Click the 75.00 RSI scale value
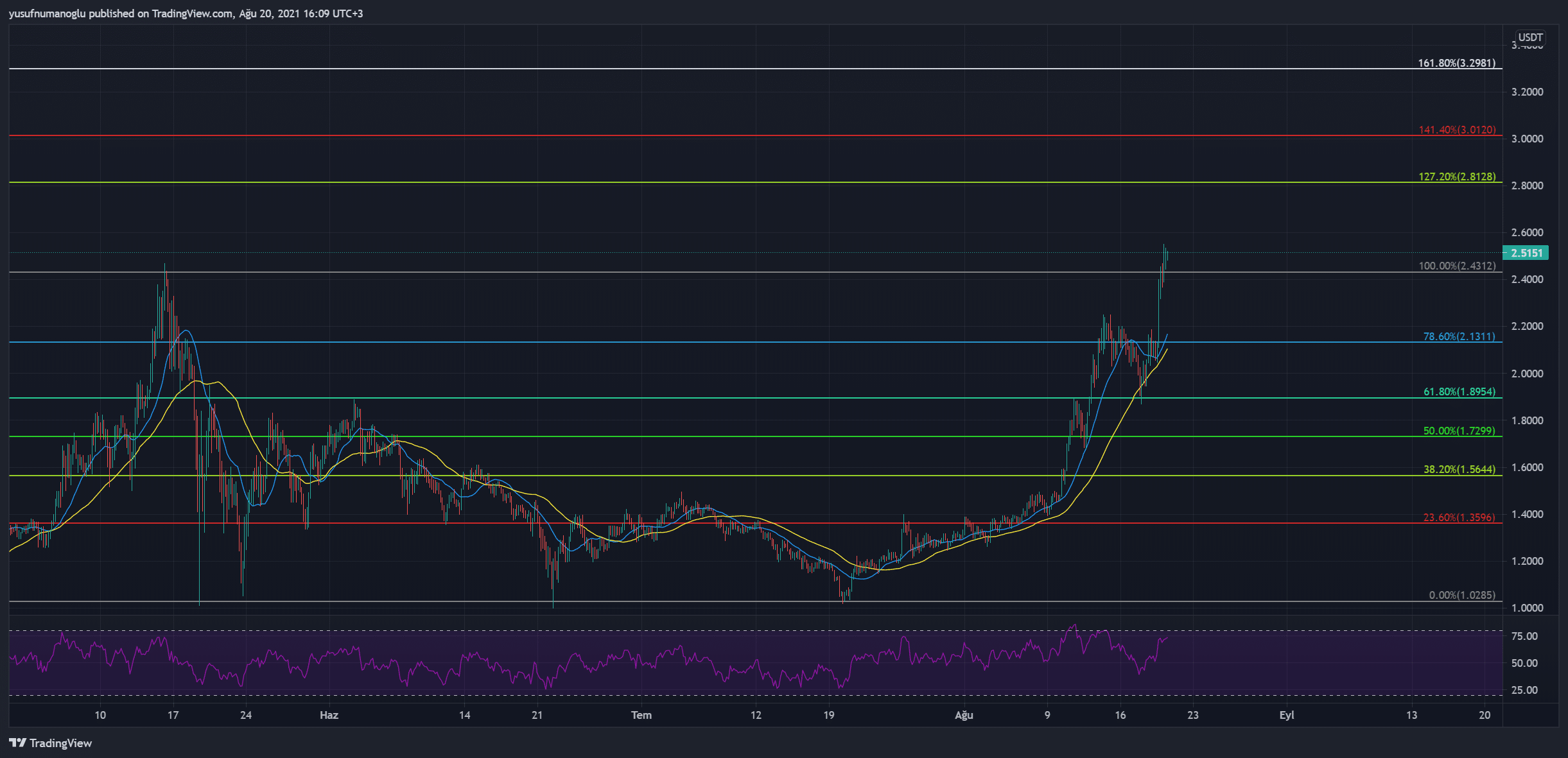 point(1524,636)
